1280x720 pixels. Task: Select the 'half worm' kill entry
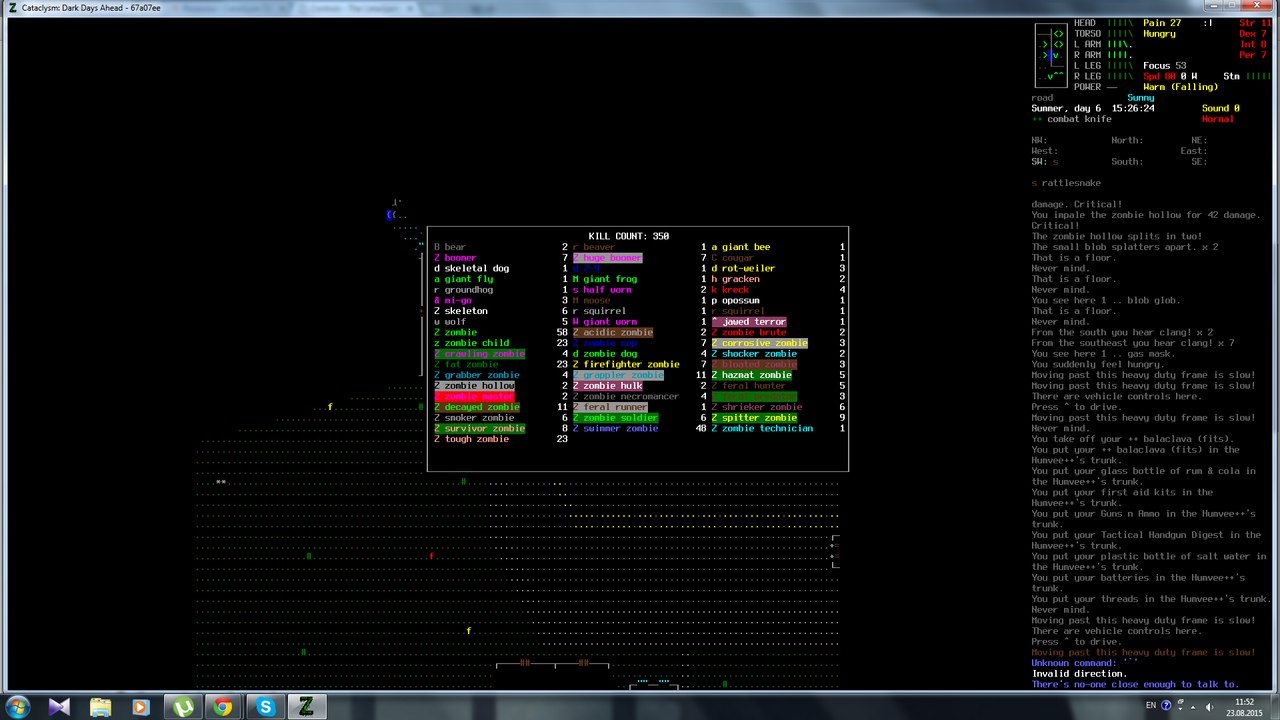coord(602,290)
